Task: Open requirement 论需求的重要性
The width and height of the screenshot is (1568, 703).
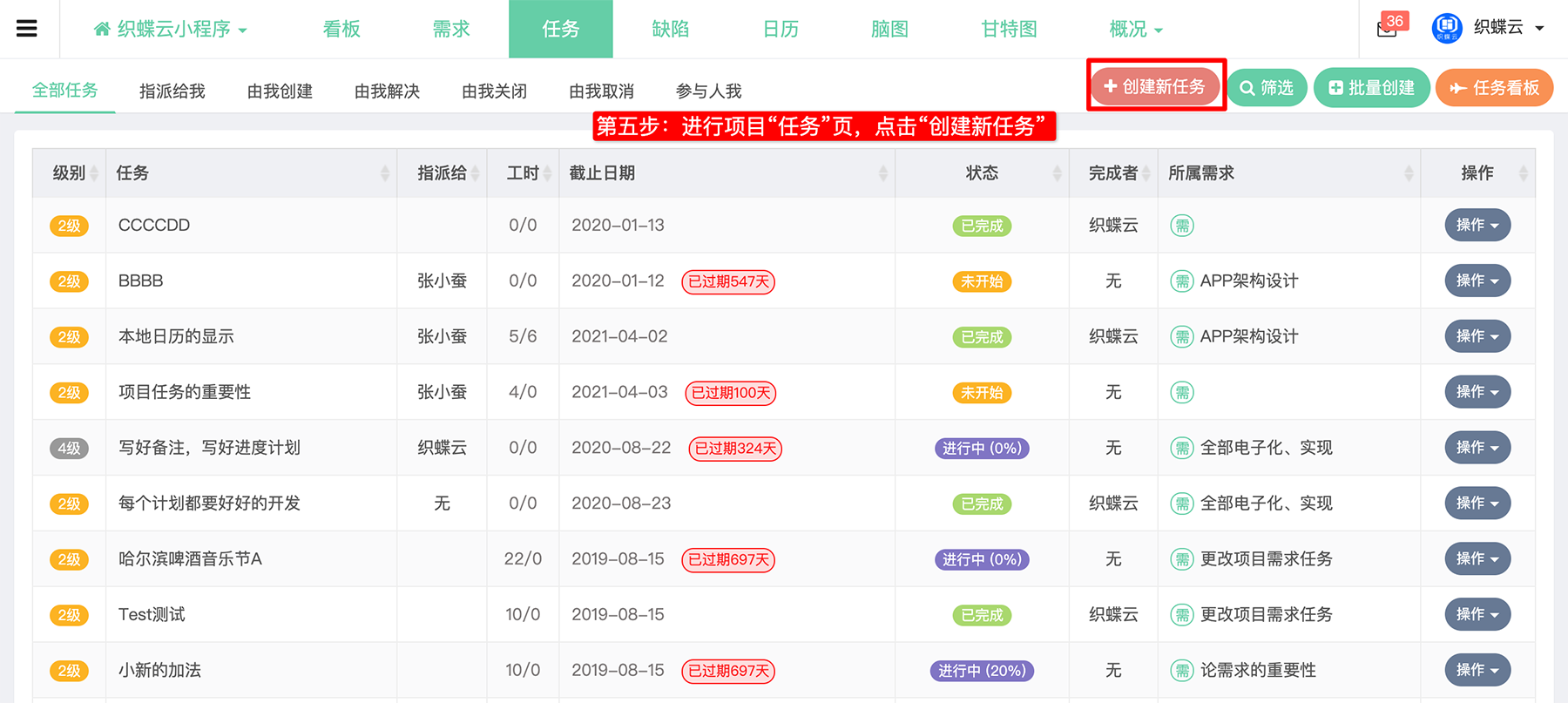Action: point(1258,671)
